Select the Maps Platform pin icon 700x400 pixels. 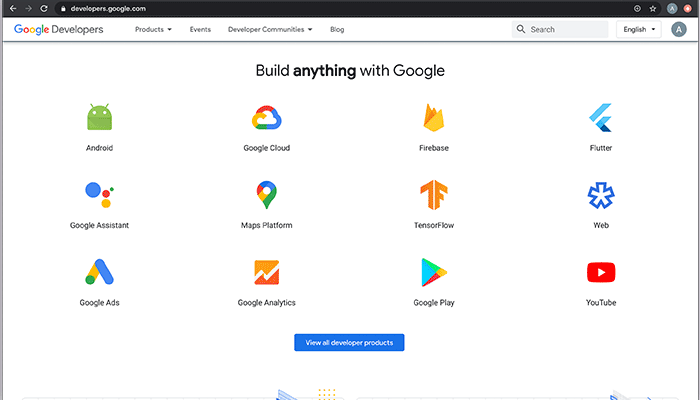(267, 194)
